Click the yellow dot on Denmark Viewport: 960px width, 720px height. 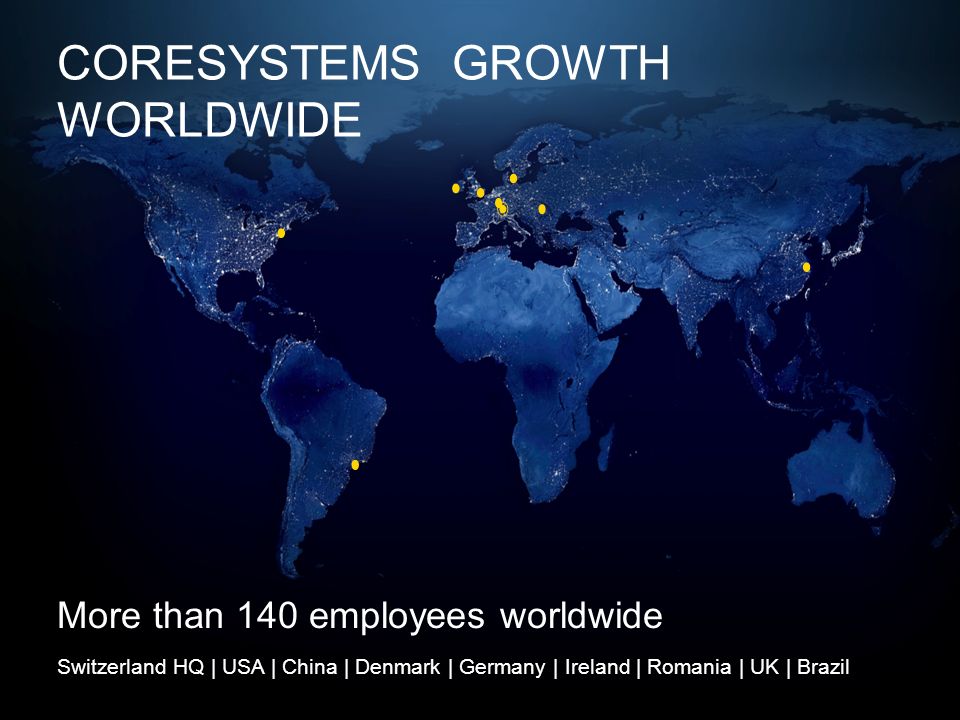(513, 178)
